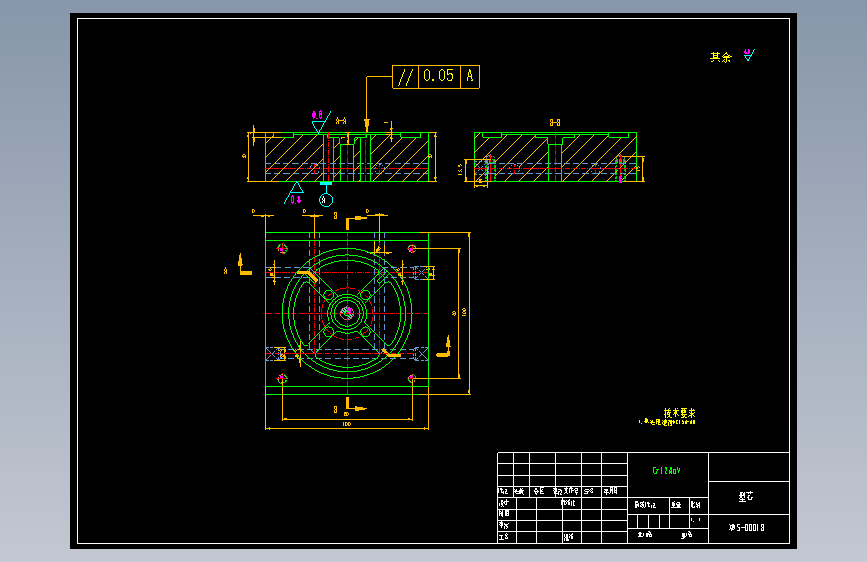Click the 技术要求 technical requirements heading

click(x=680, y=413)
